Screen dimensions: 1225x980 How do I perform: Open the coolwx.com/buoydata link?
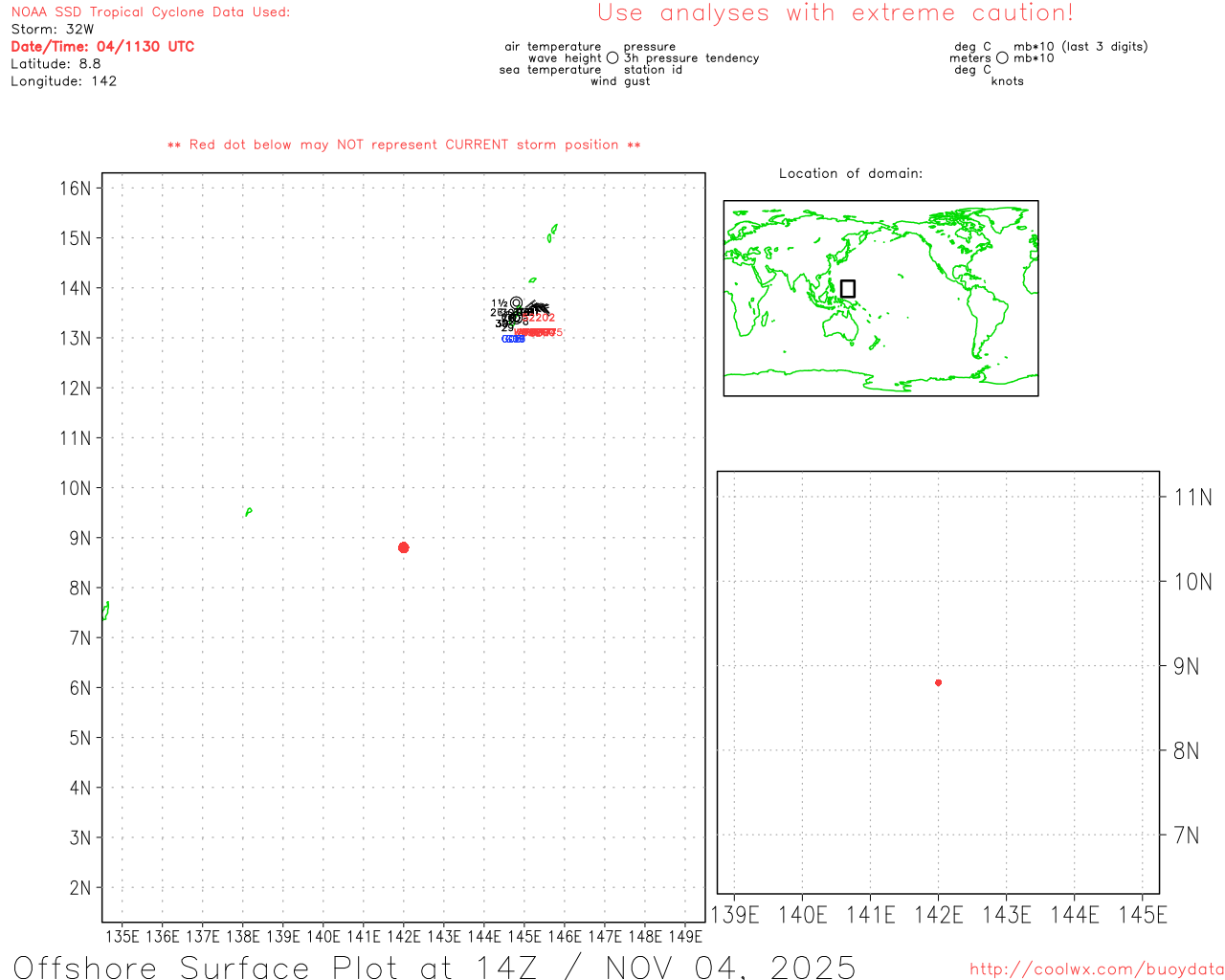[x=1097, y=969]
